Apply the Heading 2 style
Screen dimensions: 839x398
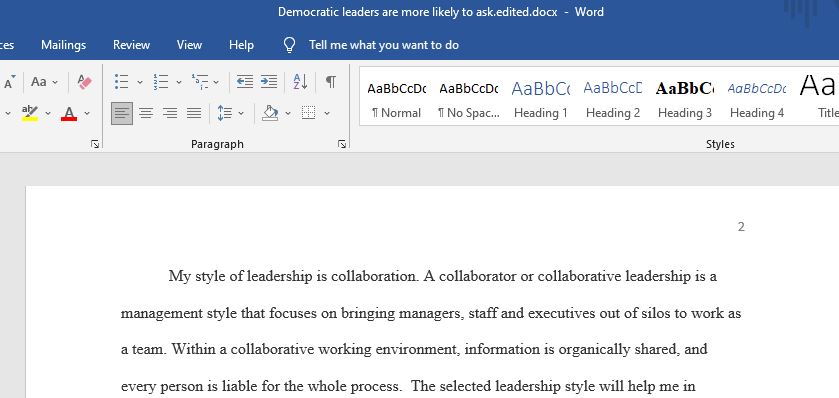(x=613, y=101)
